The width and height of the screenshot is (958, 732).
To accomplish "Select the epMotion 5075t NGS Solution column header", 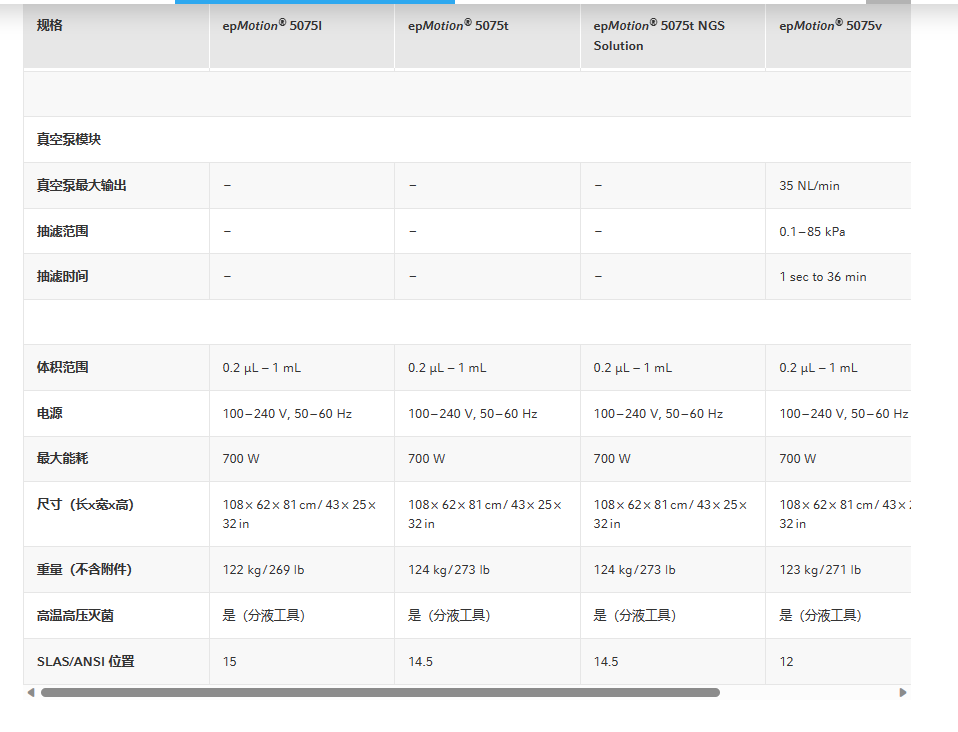I will (x=673, y=35).
